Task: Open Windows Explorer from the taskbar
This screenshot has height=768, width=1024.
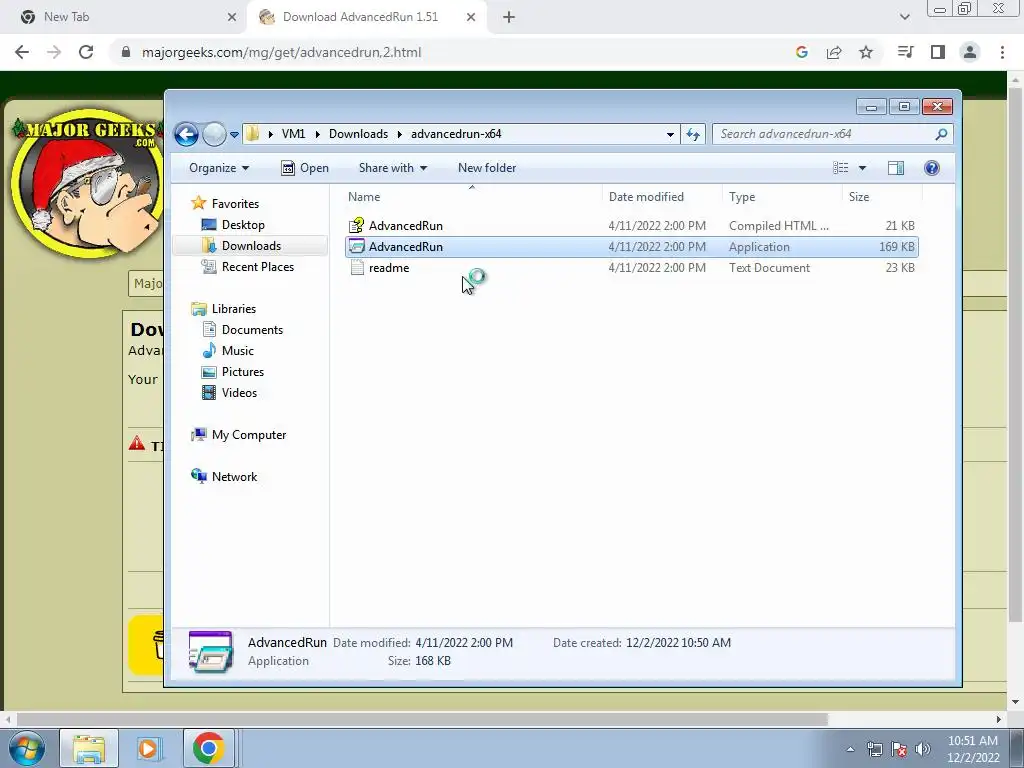Action: tap(89, 748)
